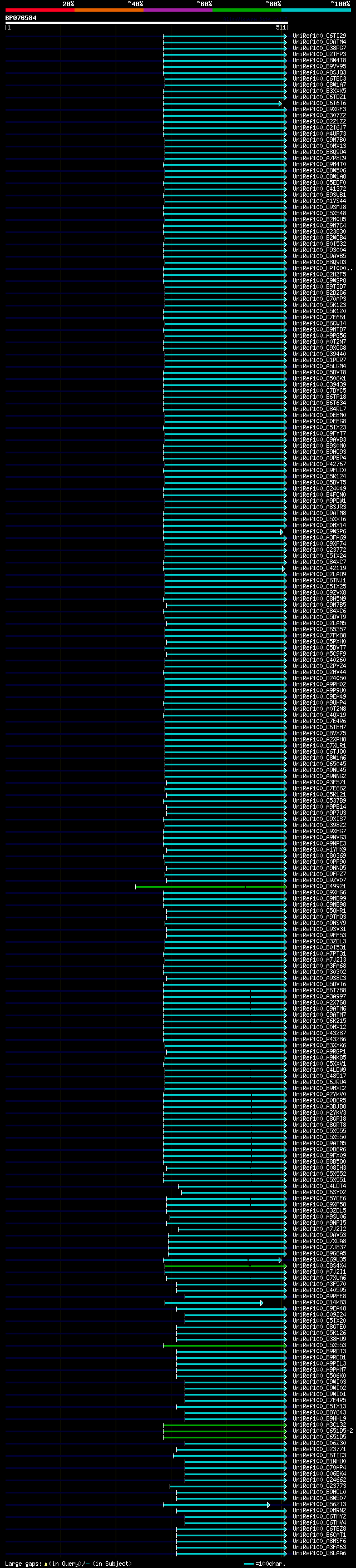
Task: Click the green alignment bar for UniRef100_O49921
Action: click(x=211, y=887)
